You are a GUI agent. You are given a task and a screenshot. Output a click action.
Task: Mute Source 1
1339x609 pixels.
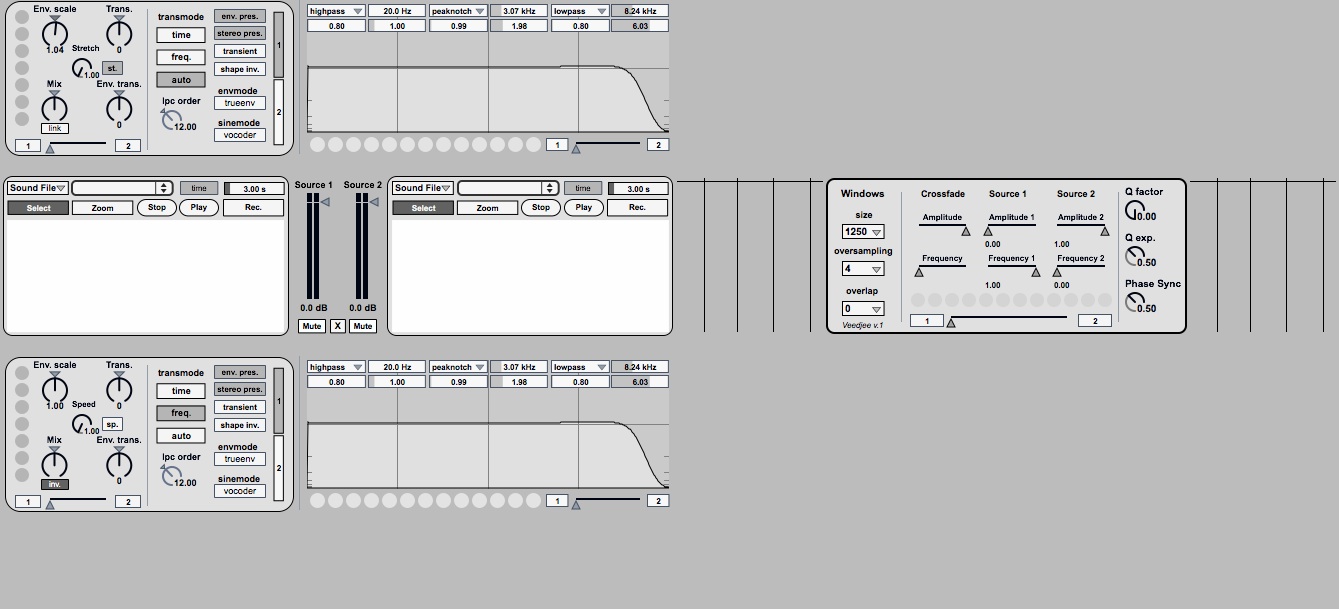coord(311,326)
